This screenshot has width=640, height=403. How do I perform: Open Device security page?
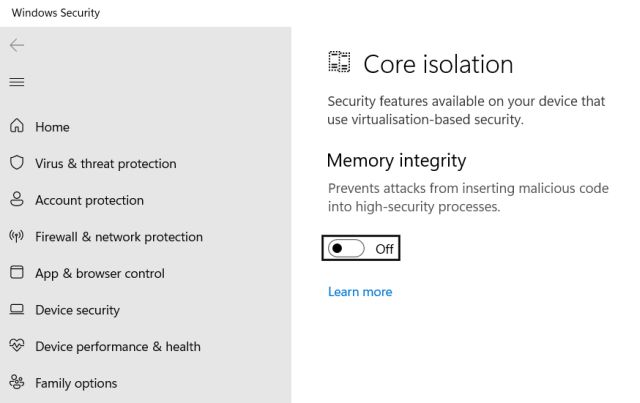pos(78,310)
